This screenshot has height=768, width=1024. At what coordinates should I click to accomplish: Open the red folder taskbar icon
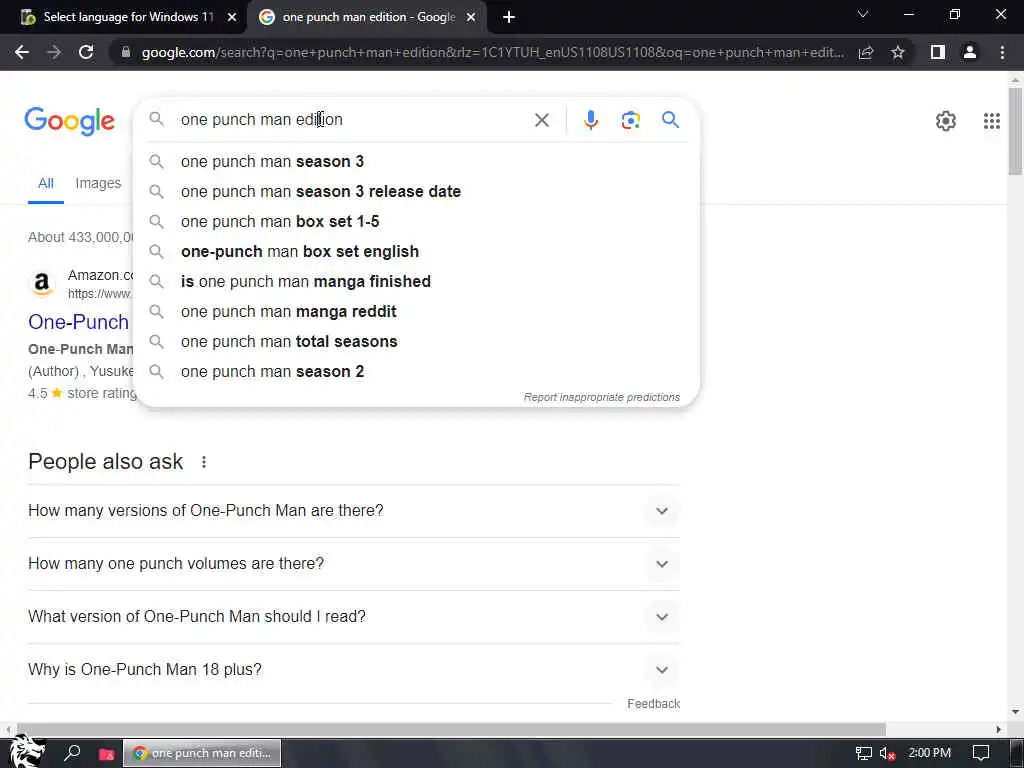click(x=106, y=754)
